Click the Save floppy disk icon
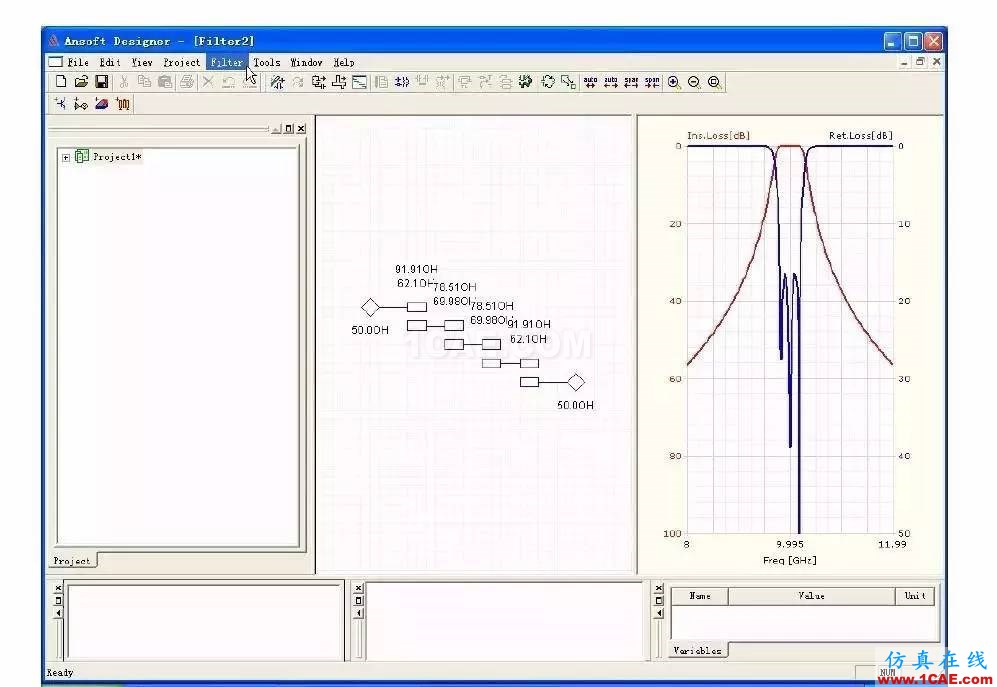 click(101, 81)
